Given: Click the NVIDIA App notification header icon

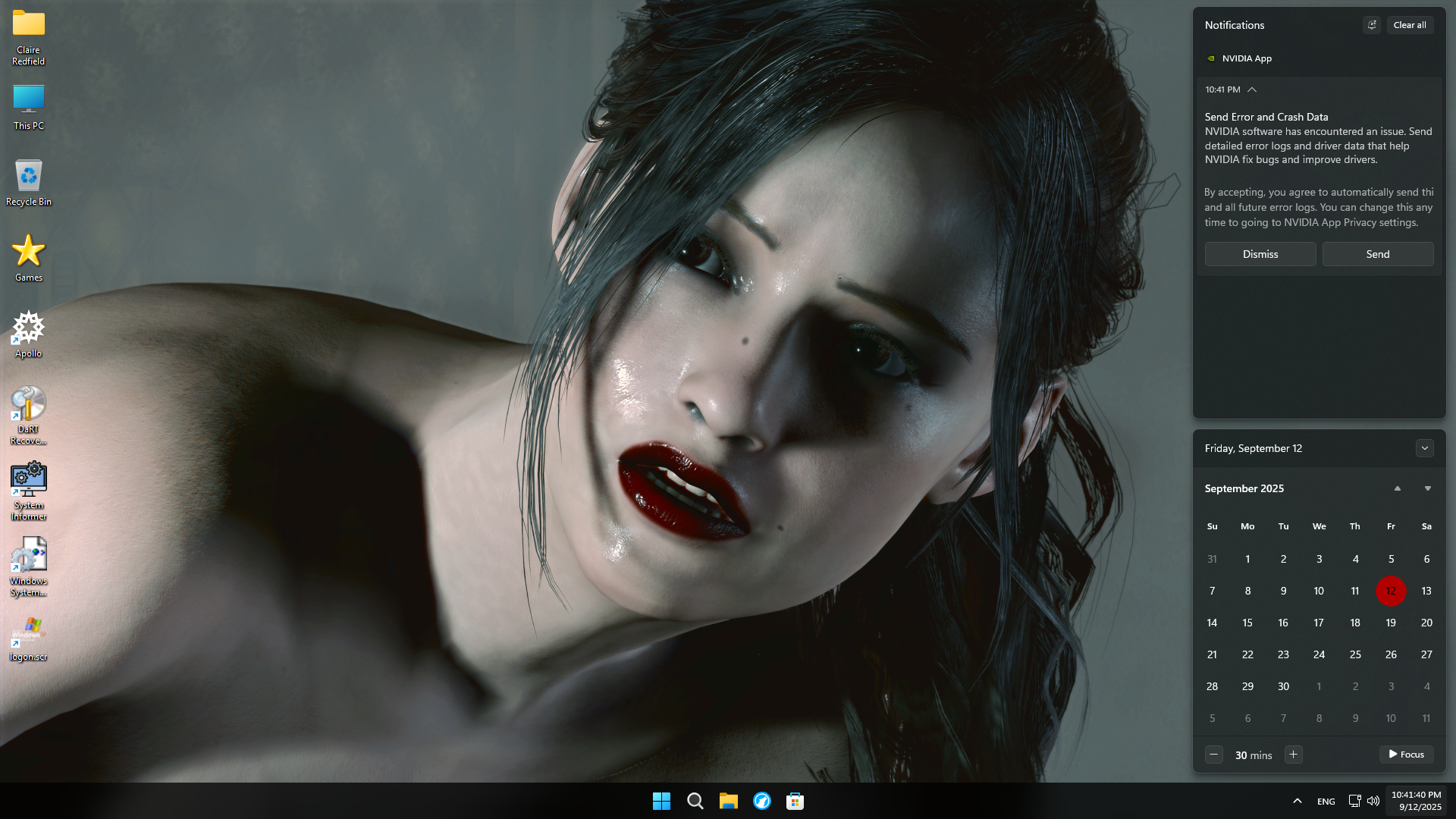Looking at the screenshot, I should pyautogui.click(x=1211, y=58).
